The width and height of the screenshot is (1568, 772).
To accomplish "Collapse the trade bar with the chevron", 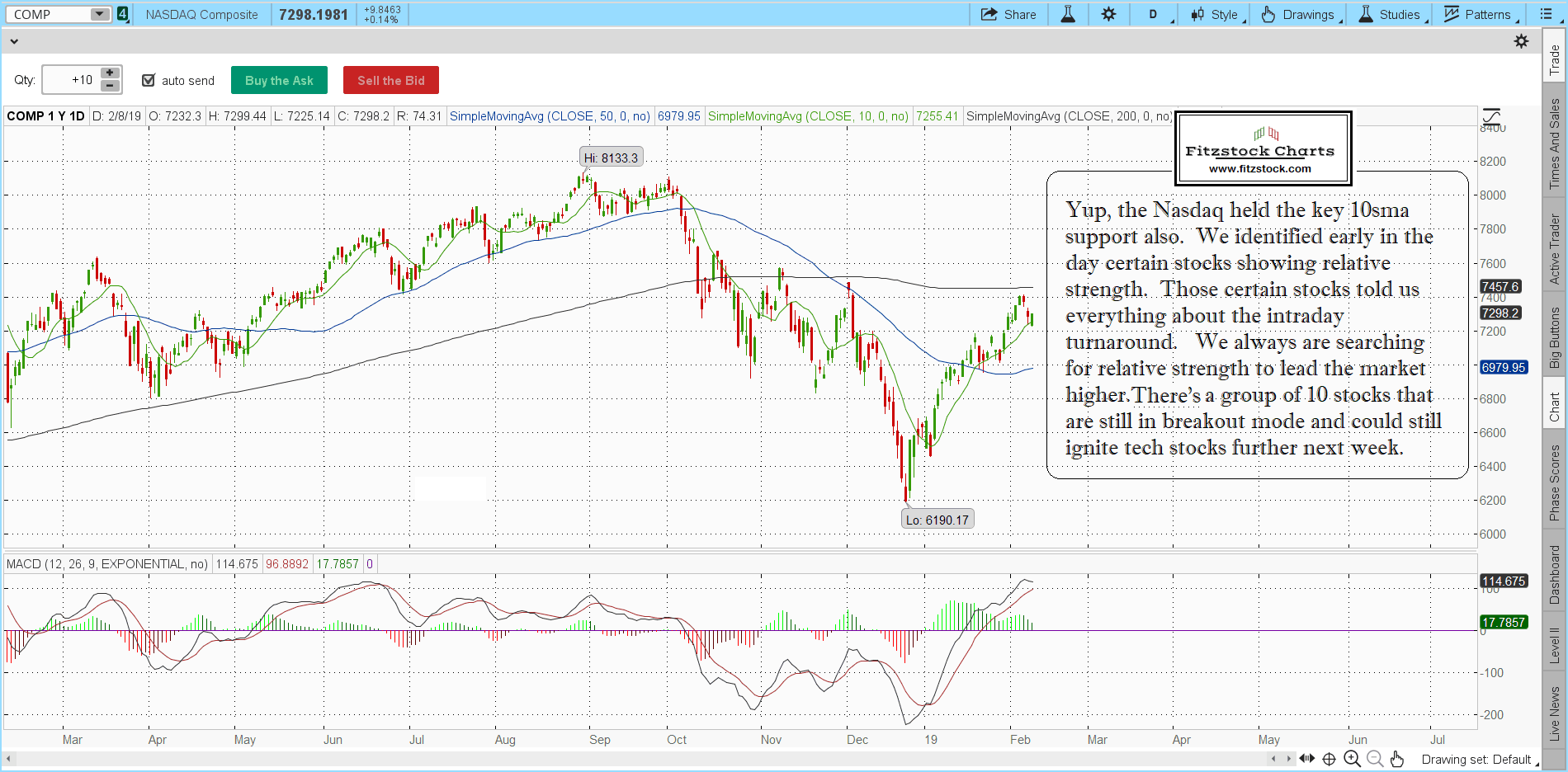I will [14, 41].
